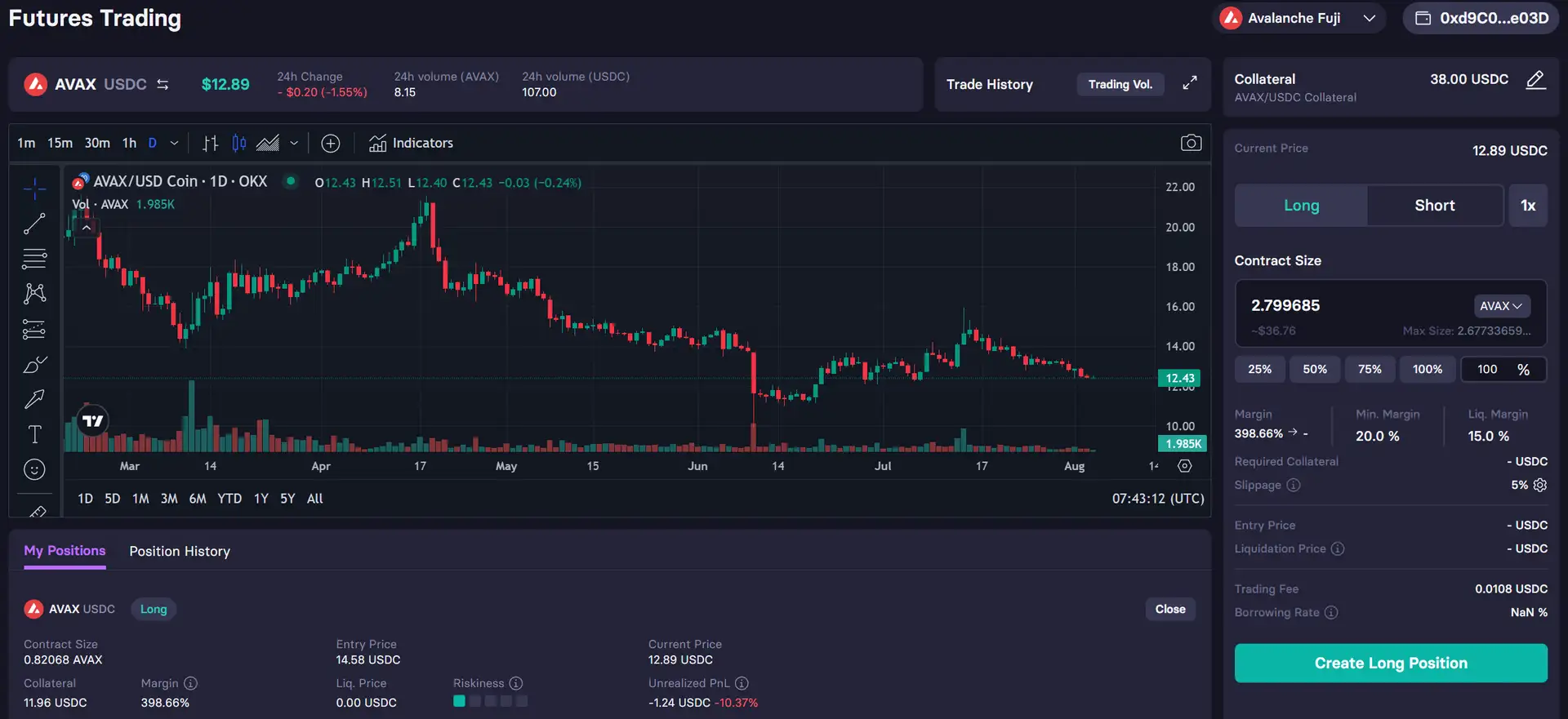The image size is (1568, 719).
Task: Swap the AVAX USDC pair direction
Action: [x=163, y=84]
